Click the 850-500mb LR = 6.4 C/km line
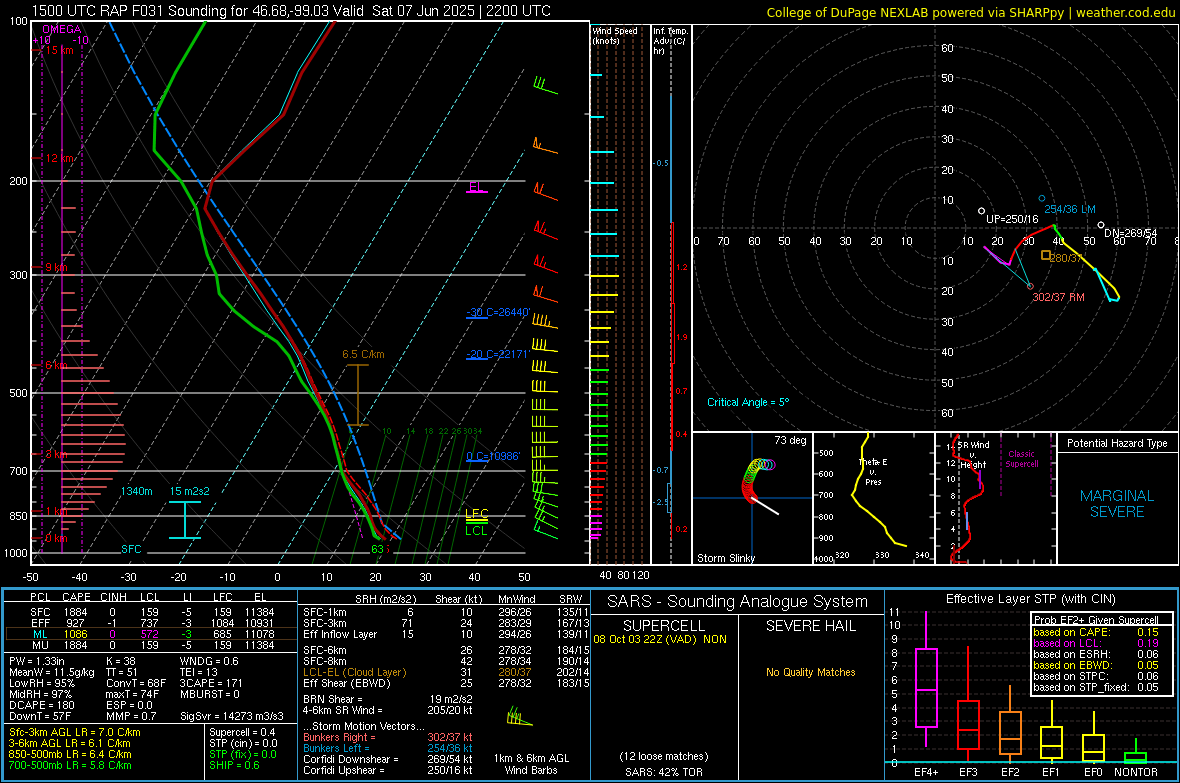The width and height of the screenshot is (1180, 783). point(70,754)
